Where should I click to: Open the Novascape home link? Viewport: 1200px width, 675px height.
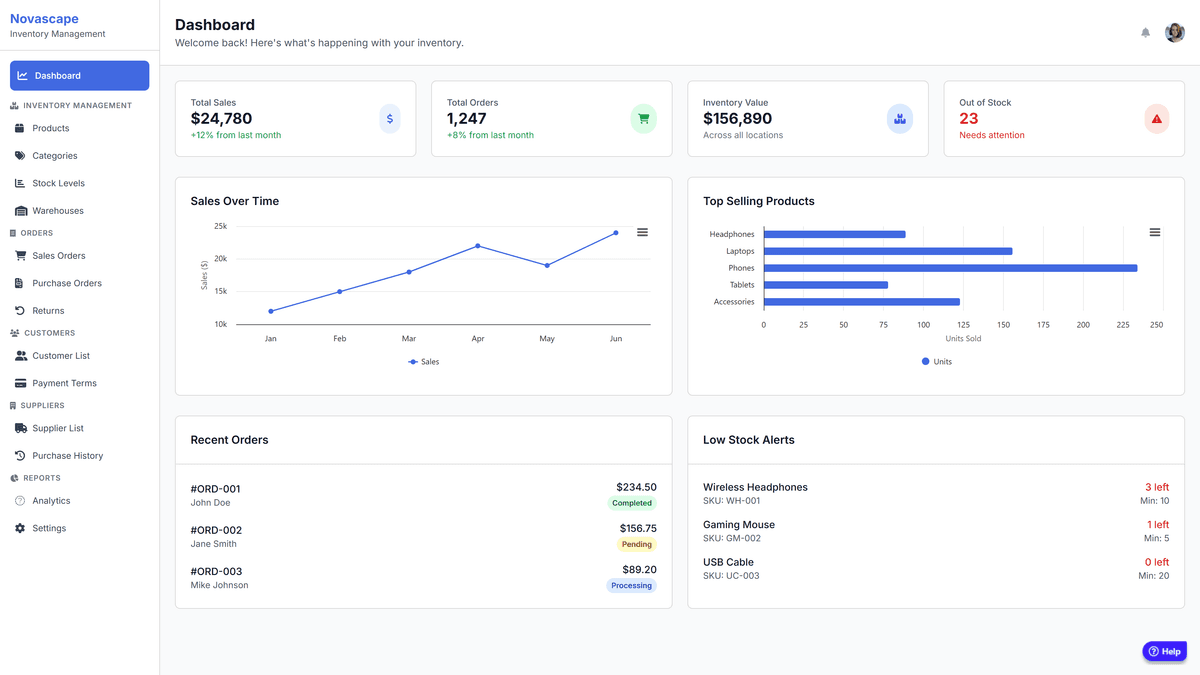tap(44, 18)
